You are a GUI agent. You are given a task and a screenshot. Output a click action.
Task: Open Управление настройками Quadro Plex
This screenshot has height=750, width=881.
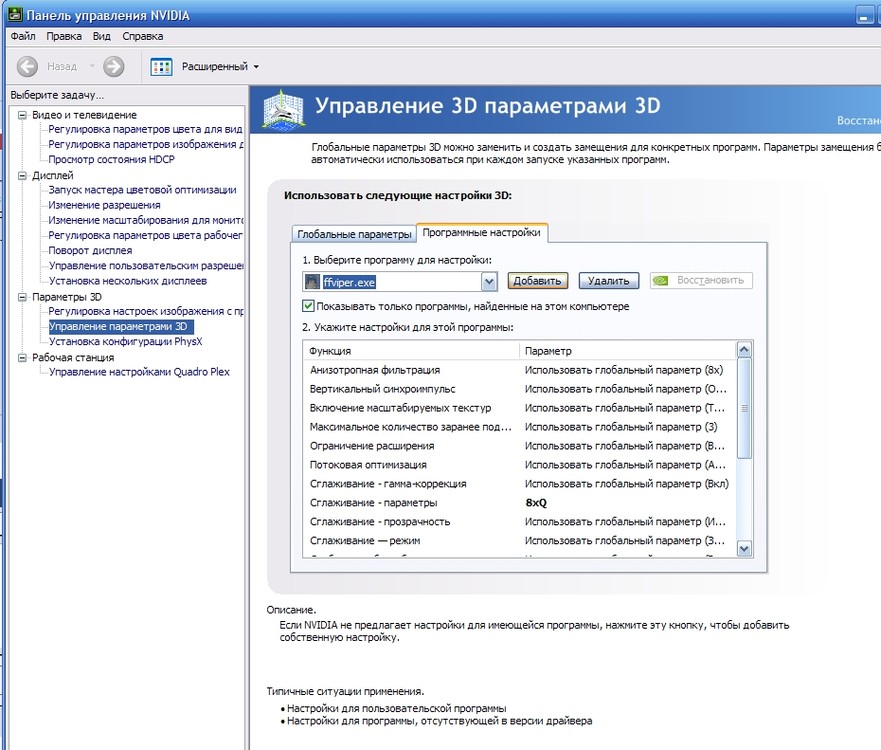139,372
